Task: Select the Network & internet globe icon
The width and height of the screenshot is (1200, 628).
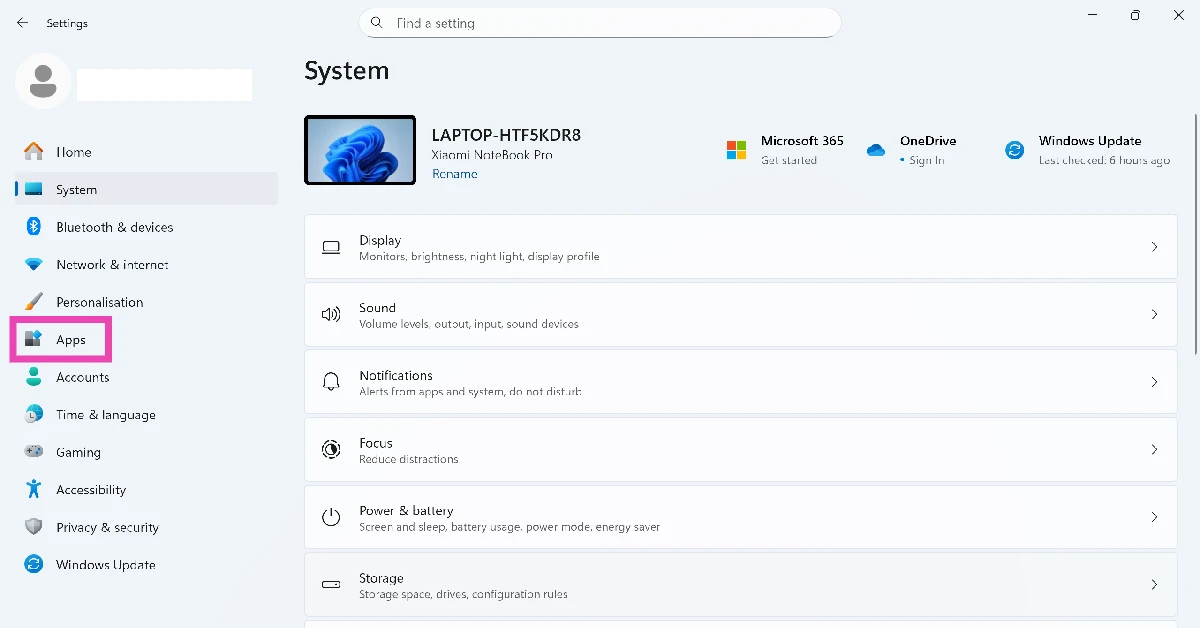Action: click(x=33, y=264)
